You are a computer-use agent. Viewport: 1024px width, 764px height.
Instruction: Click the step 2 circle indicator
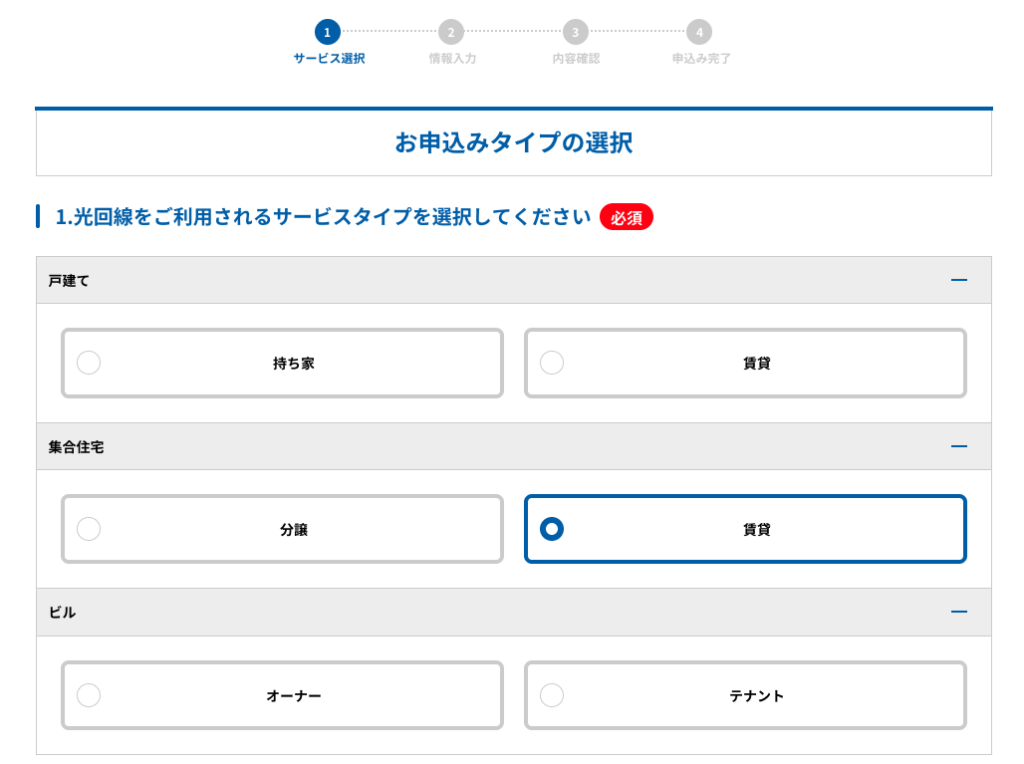click(x=451, y=33)
